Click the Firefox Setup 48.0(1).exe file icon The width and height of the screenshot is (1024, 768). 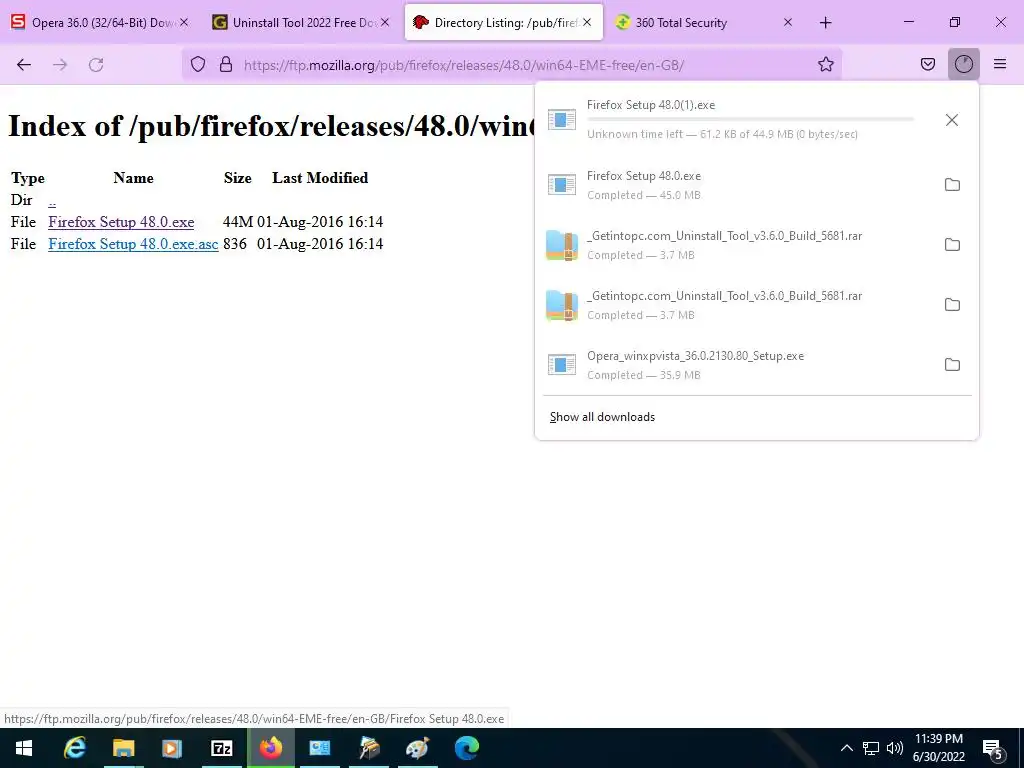click(562, 120)
